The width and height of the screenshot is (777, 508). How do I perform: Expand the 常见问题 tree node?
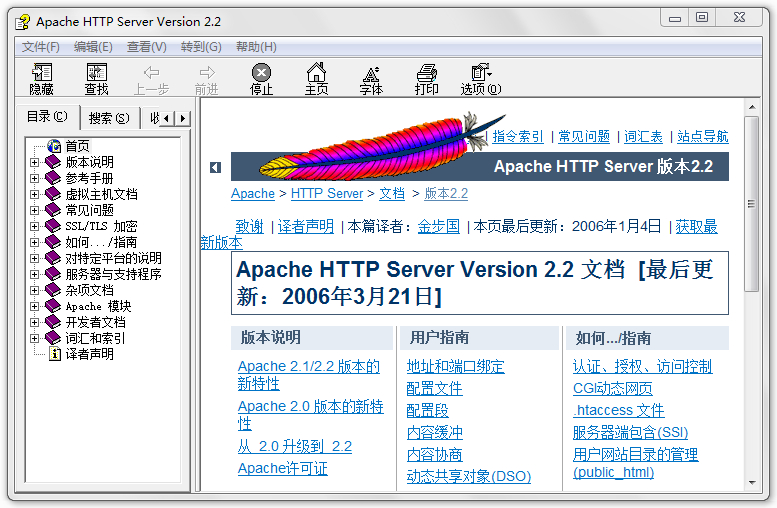(34, 210)
